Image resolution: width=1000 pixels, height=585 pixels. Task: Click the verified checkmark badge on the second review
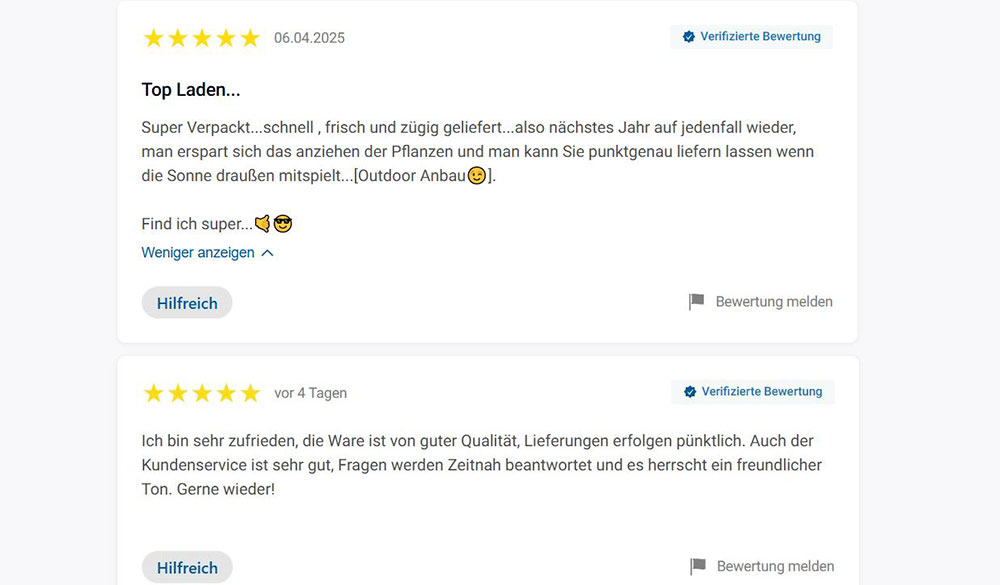(688, 391)
